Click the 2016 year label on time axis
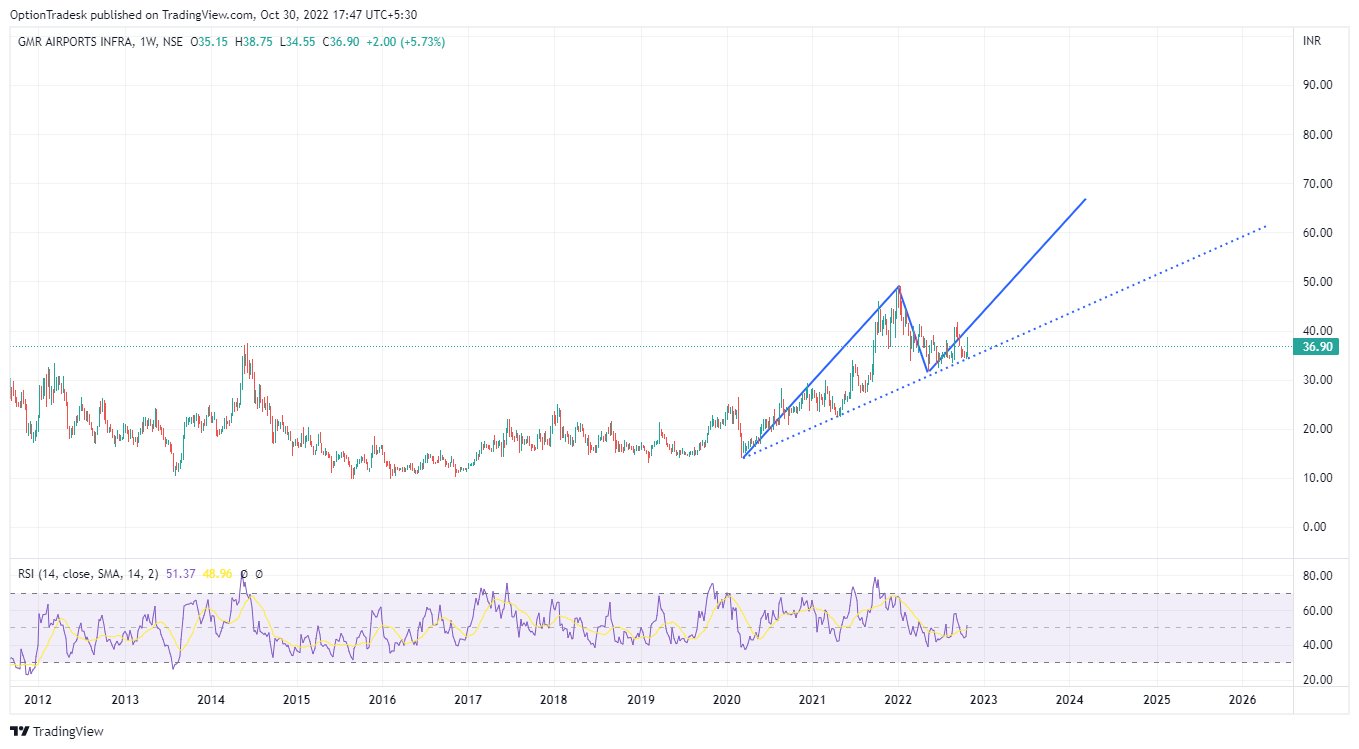1359x749 pixels. [382, 700]
